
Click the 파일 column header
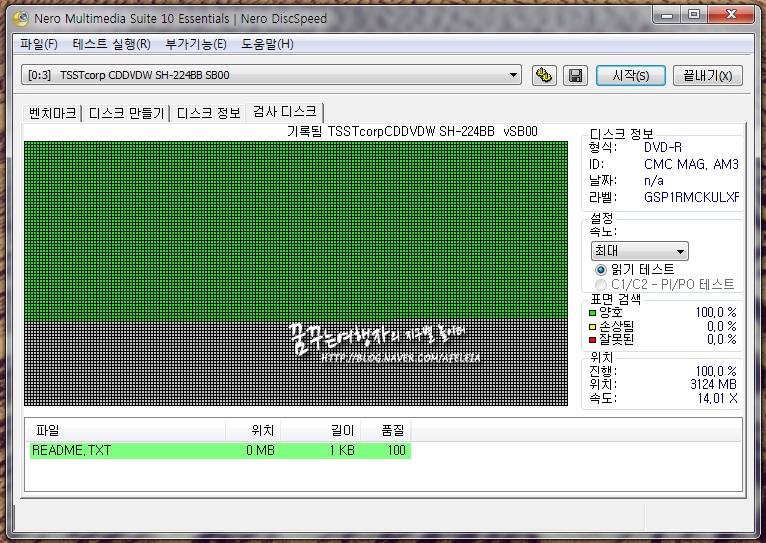coord(126,431)
